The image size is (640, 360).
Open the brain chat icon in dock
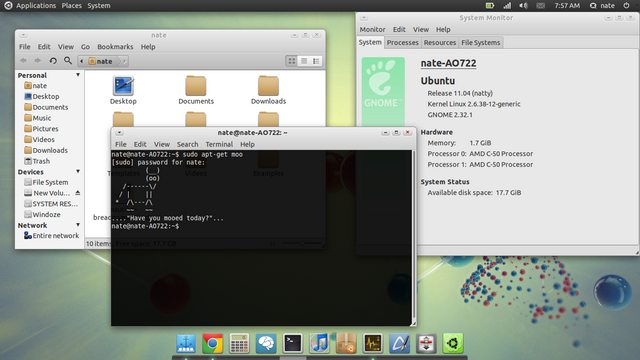(266, 343)
